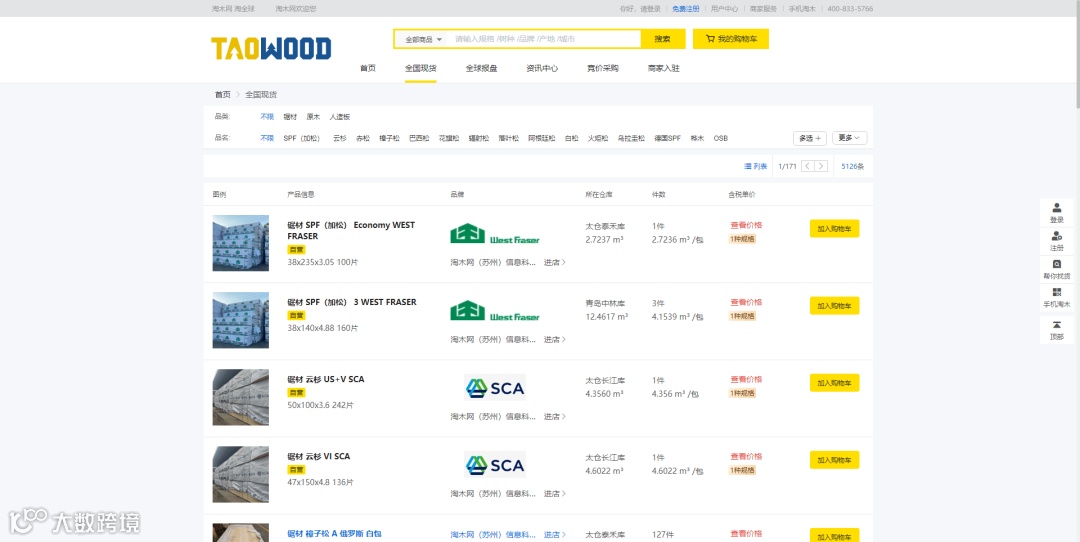Switch to 列表 list view
The height and width of the screenshot is (542, 1080).
tap(756, 166)
